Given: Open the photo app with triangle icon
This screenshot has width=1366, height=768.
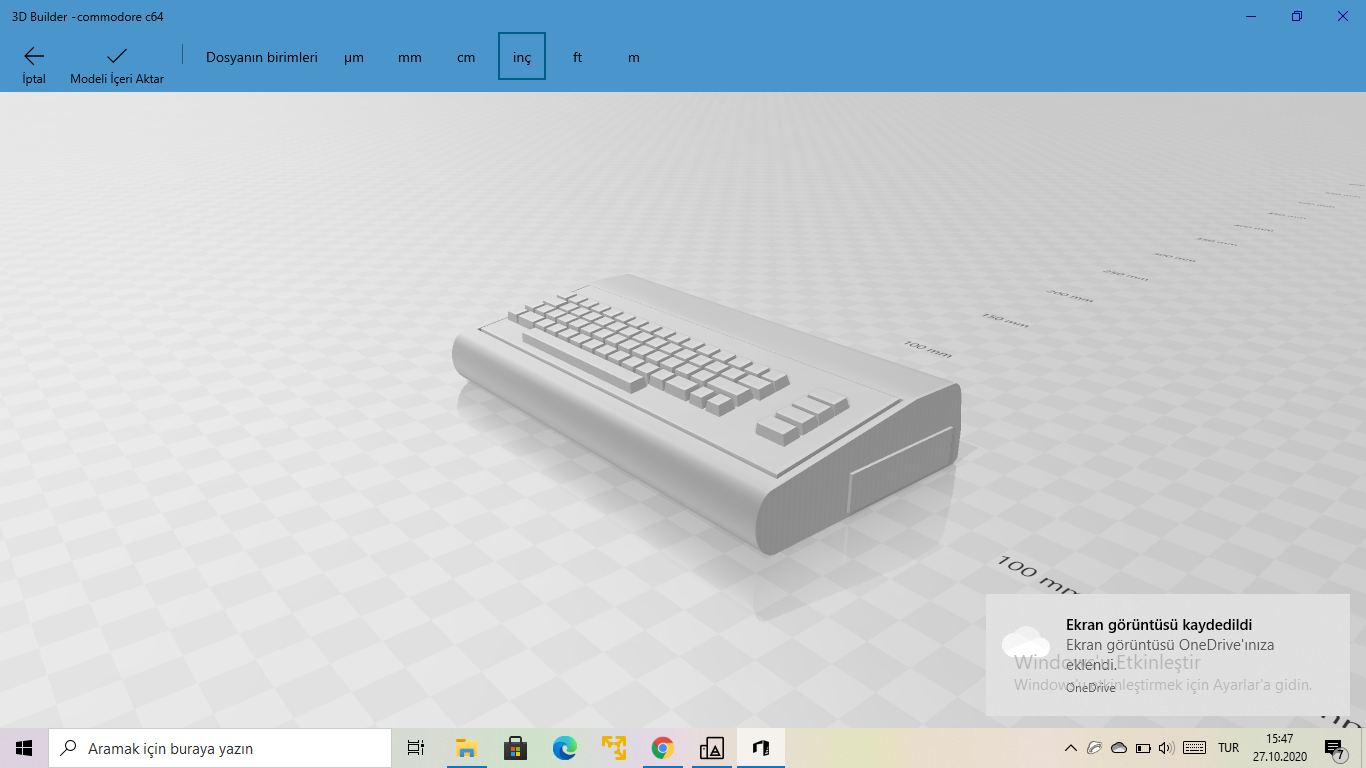Looking at the screenshot, I should tap(711, 748).
